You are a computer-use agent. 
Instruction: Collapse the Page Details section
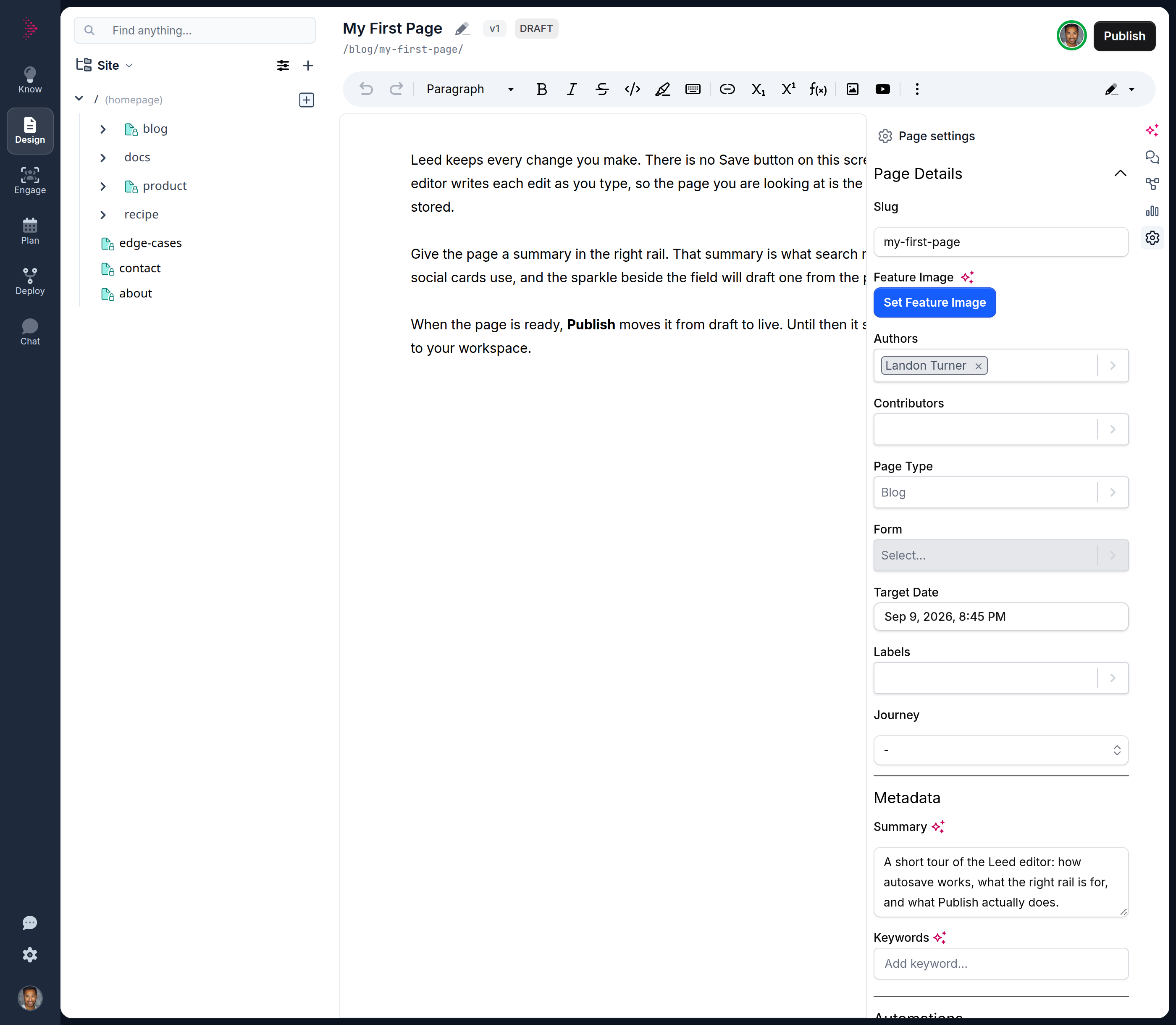tap(1120, 173)
